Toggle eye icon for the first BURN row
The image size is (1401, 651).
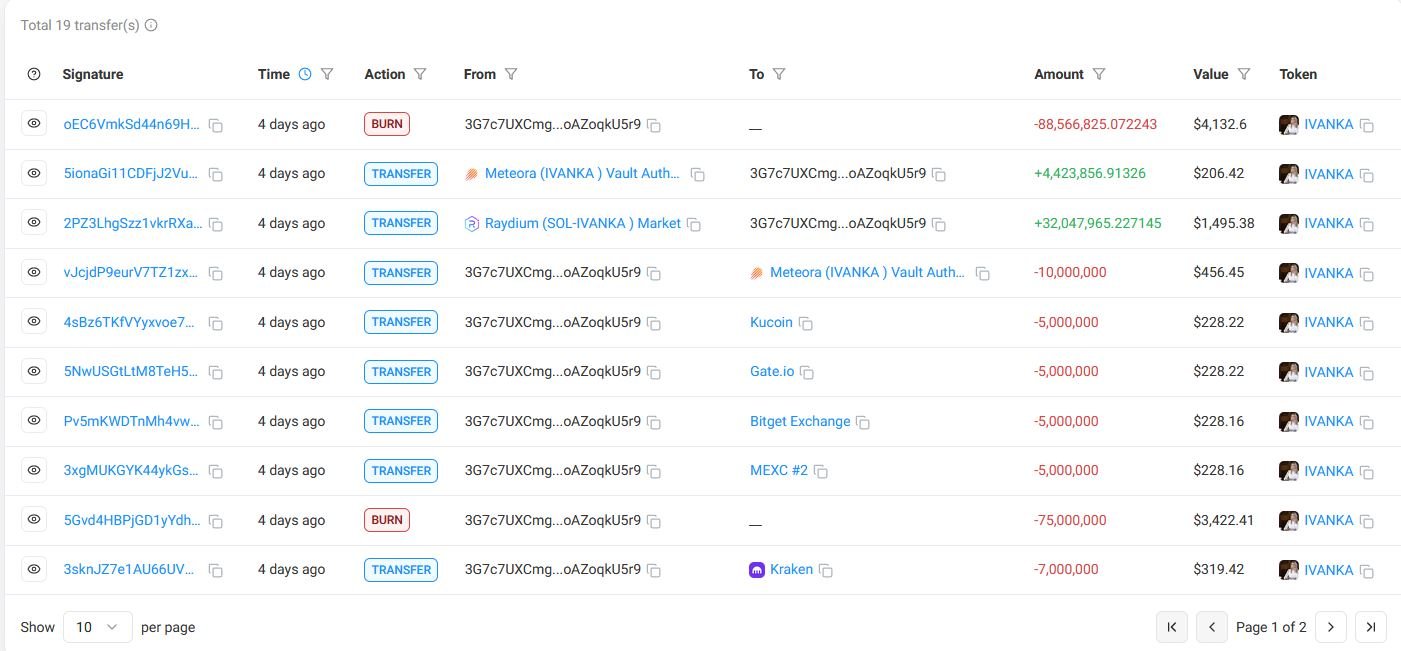click(34, 124)
